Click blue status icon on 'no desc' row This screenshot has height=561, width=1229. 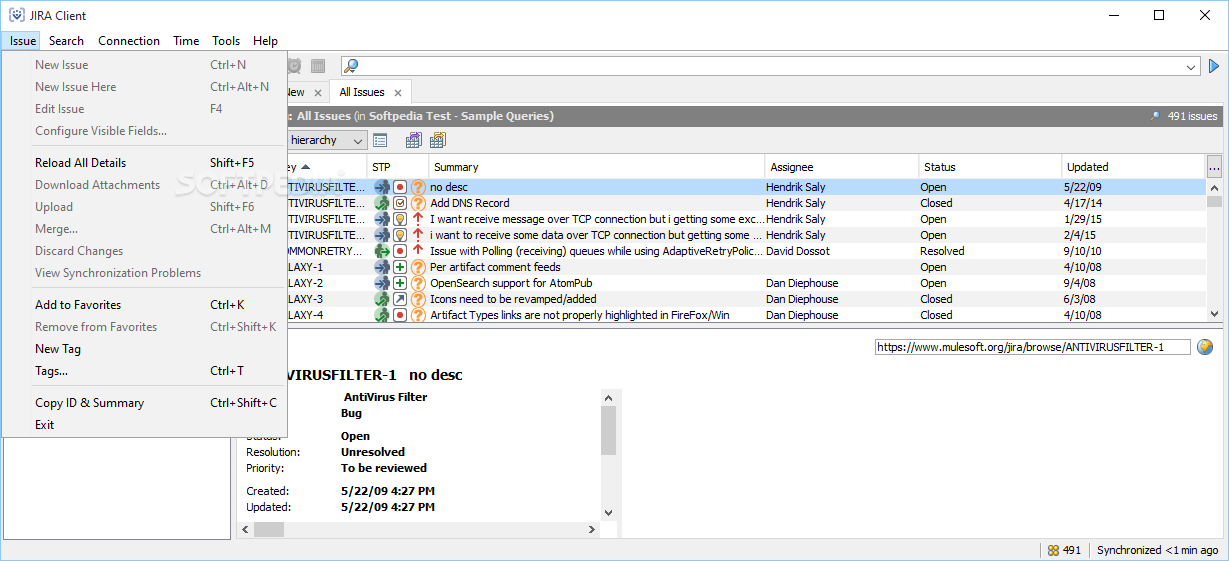(382, 187)
